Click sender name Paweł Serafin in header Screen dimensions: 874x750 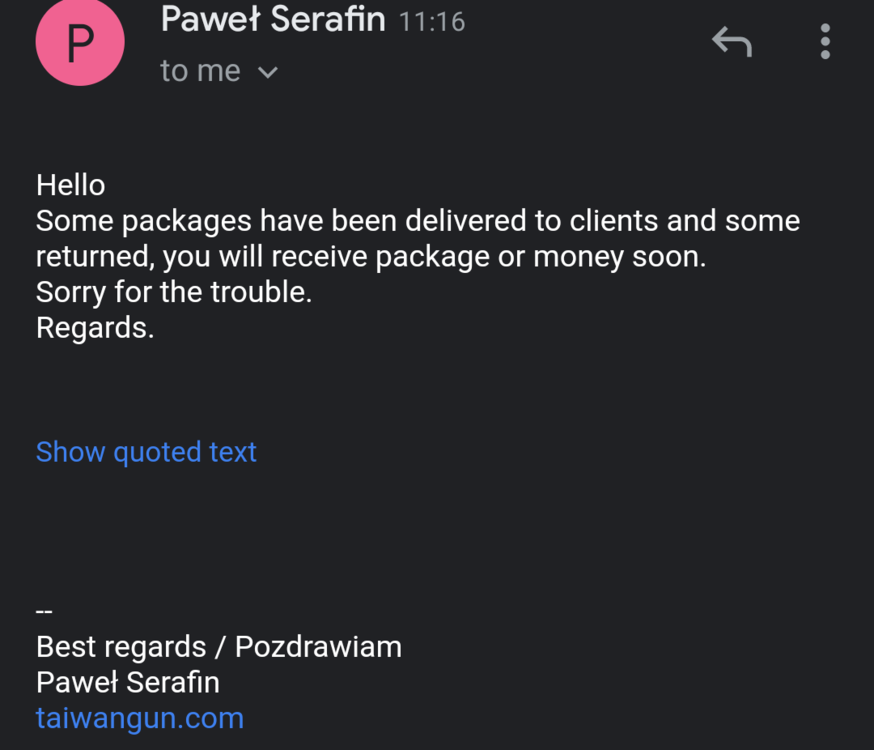click(273, 19)
